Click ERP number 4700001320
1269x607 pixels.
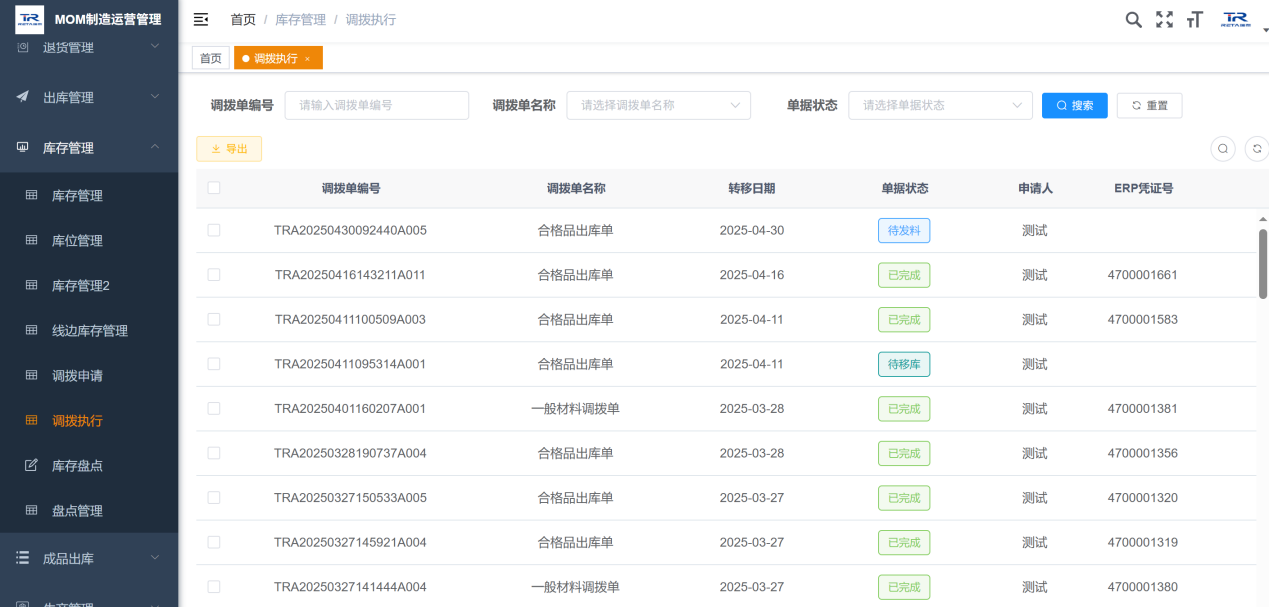pyautogui.click(x=1143, y=497)
